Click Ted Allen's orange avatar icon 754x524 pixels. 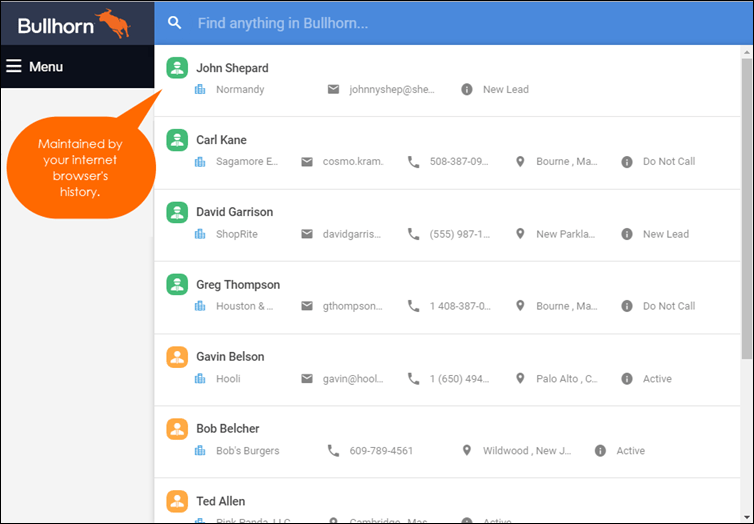coord(177,501)
